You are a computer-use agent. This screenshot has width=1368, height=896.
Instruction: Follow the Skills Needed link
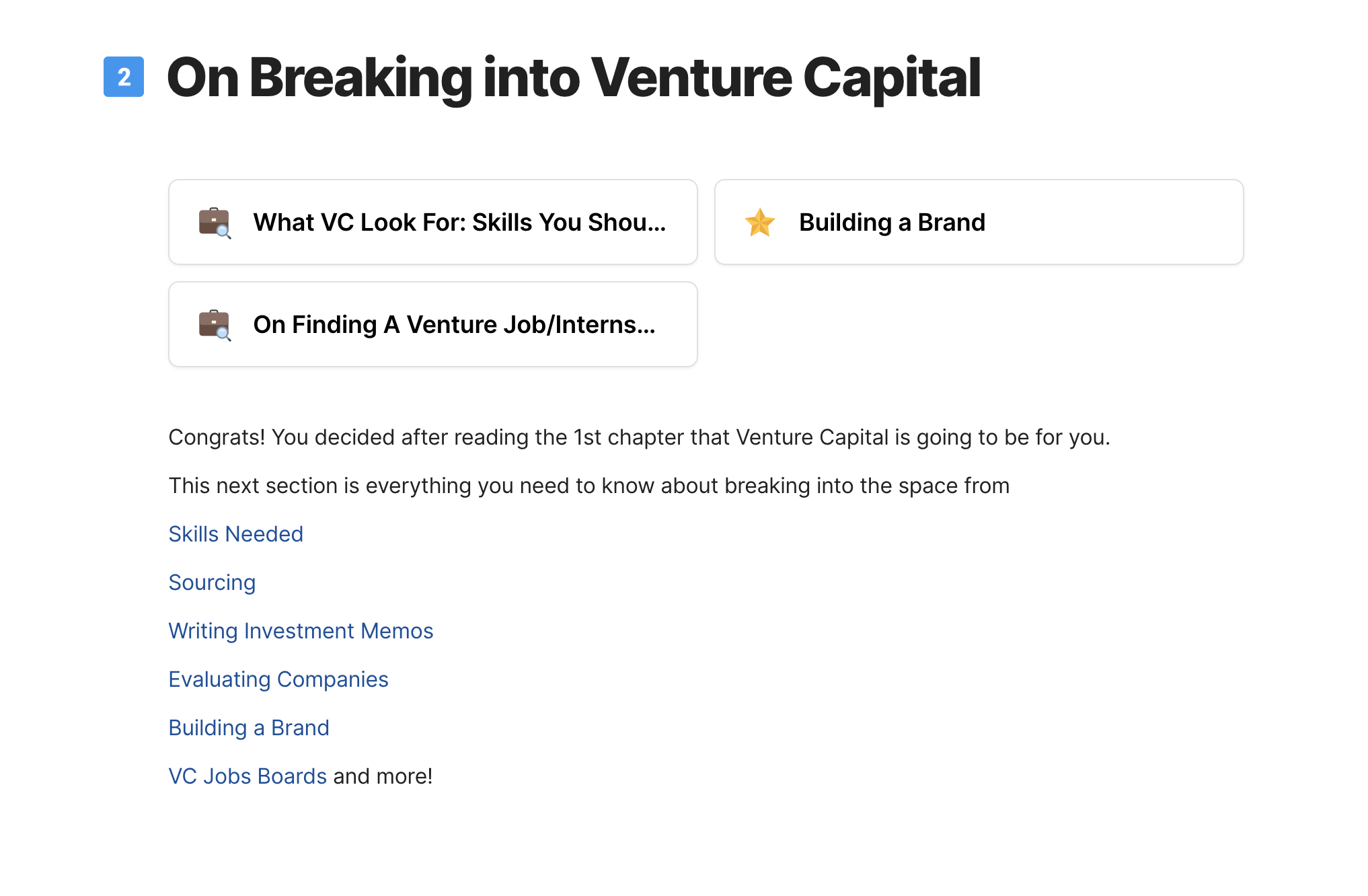coord(236,534)
